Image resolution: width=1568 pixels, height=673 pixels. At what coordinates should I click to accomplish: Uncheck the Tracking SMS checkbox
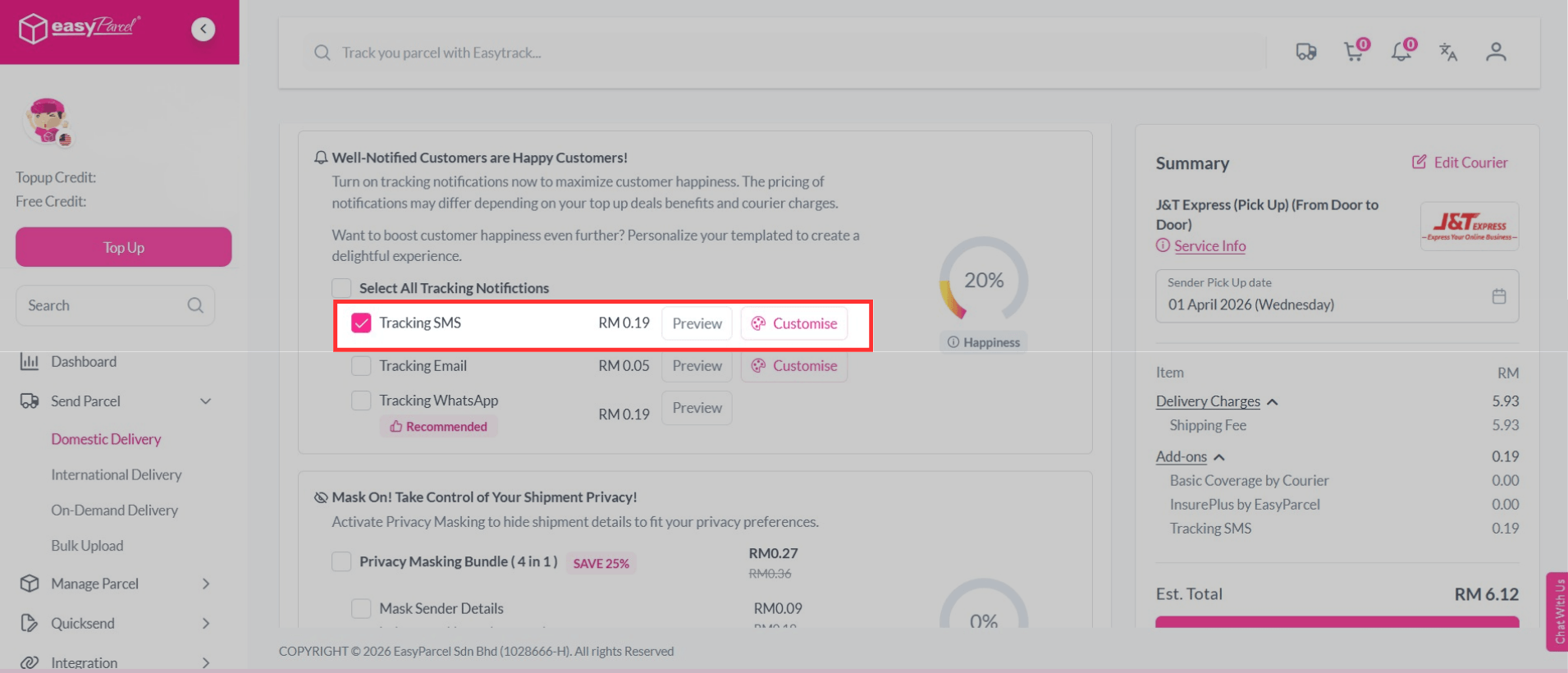361,323
